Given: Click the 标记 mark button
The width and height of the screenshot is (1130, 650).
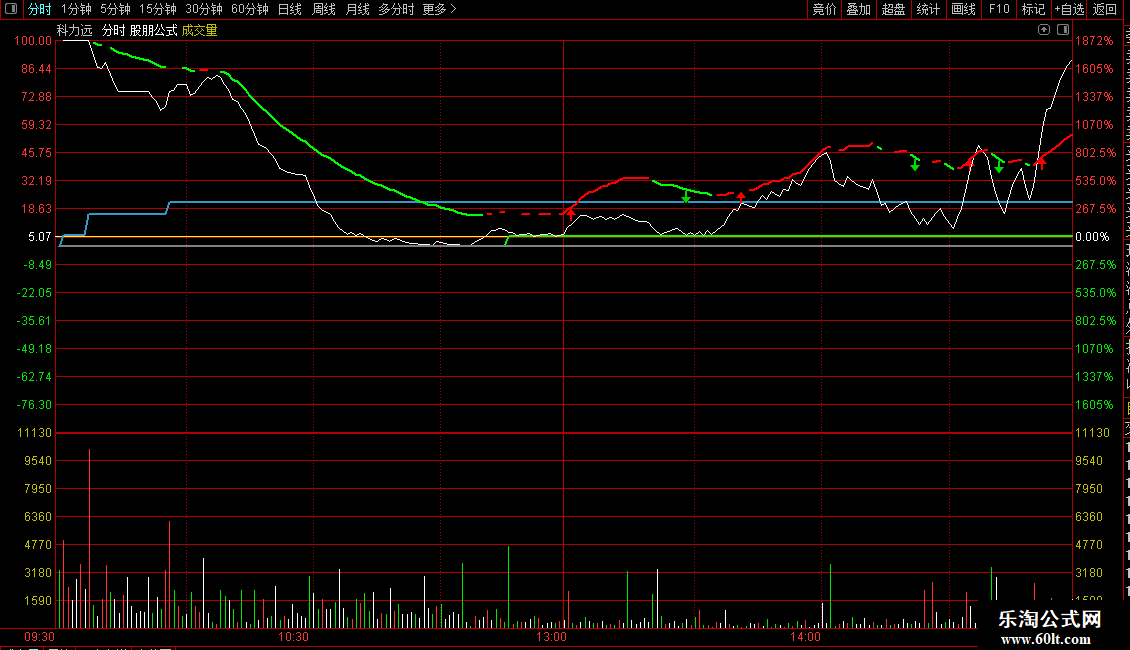Looking at the screenshot, I should (x=1033, y=9).
